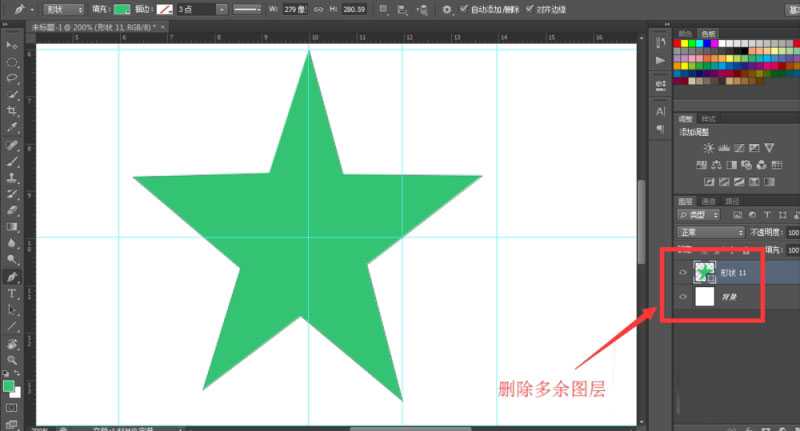Select the Lasso tool
Image resolution: width=800 pixels, height=431 pixels.
(x=12, y=78)
